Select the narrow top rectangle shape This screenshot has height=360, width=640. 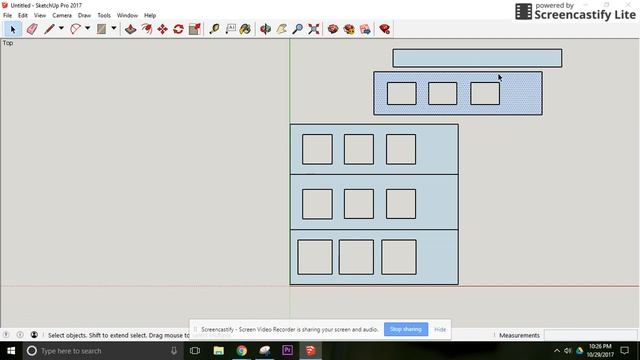point(477,58)
